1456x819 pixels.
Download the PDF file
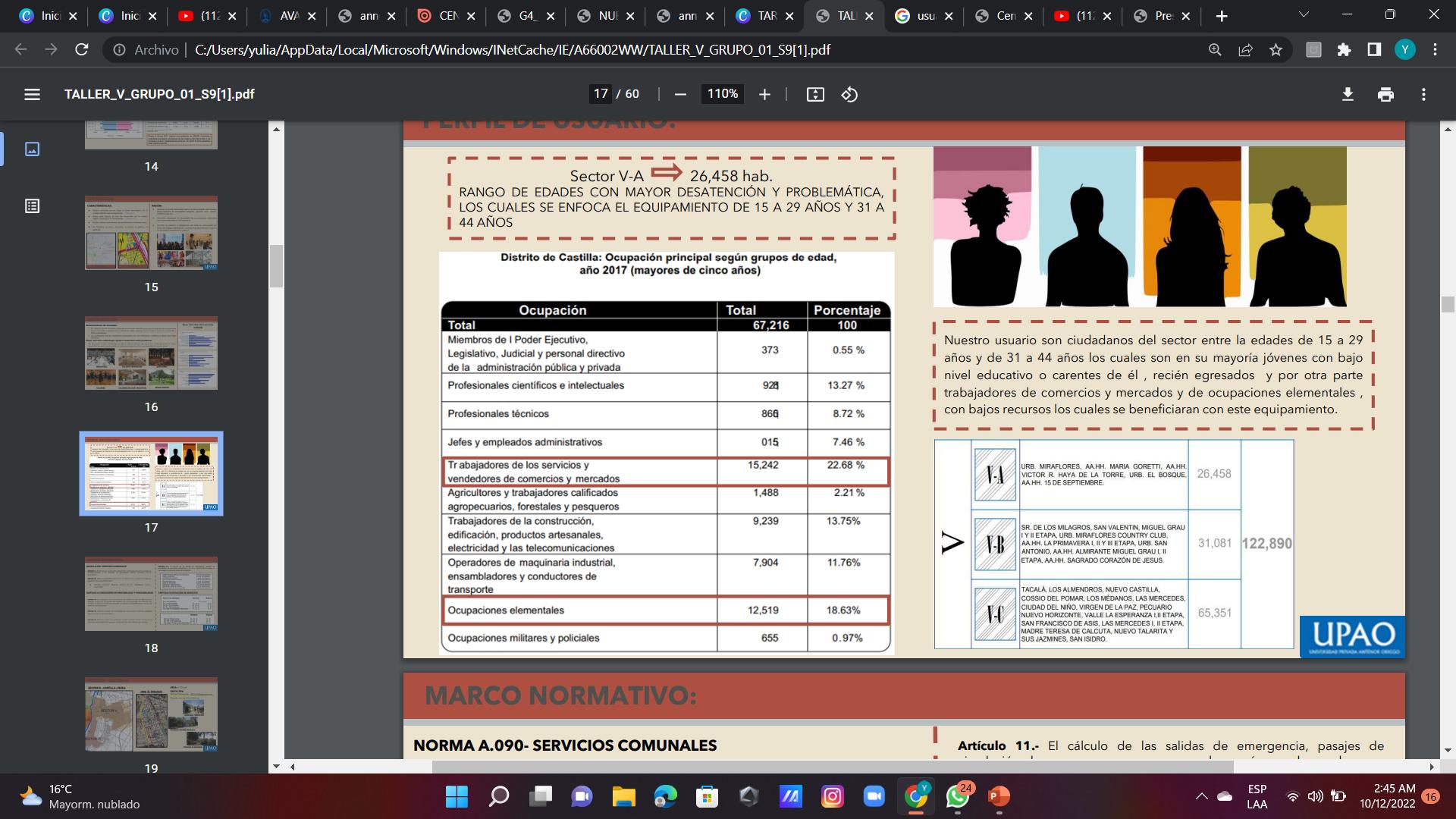pos(1348,94)
